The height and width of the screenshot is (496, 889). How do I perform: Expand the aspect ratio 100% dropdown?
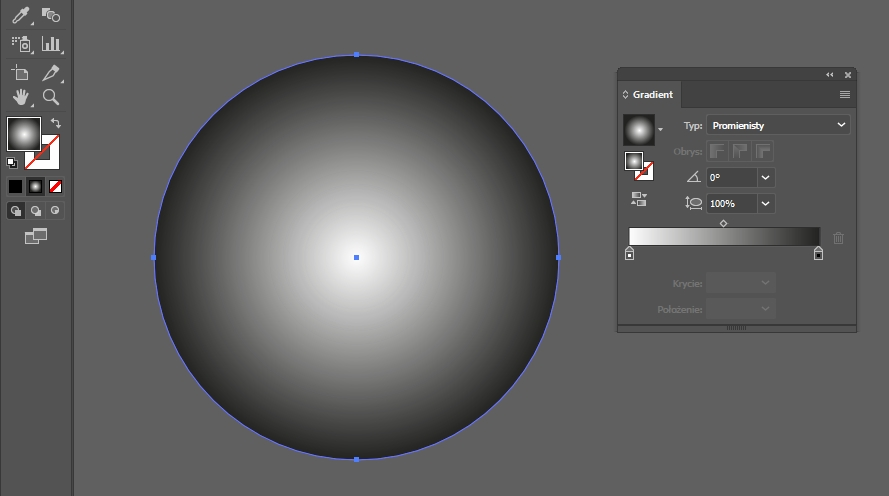[x=766, y=203]
